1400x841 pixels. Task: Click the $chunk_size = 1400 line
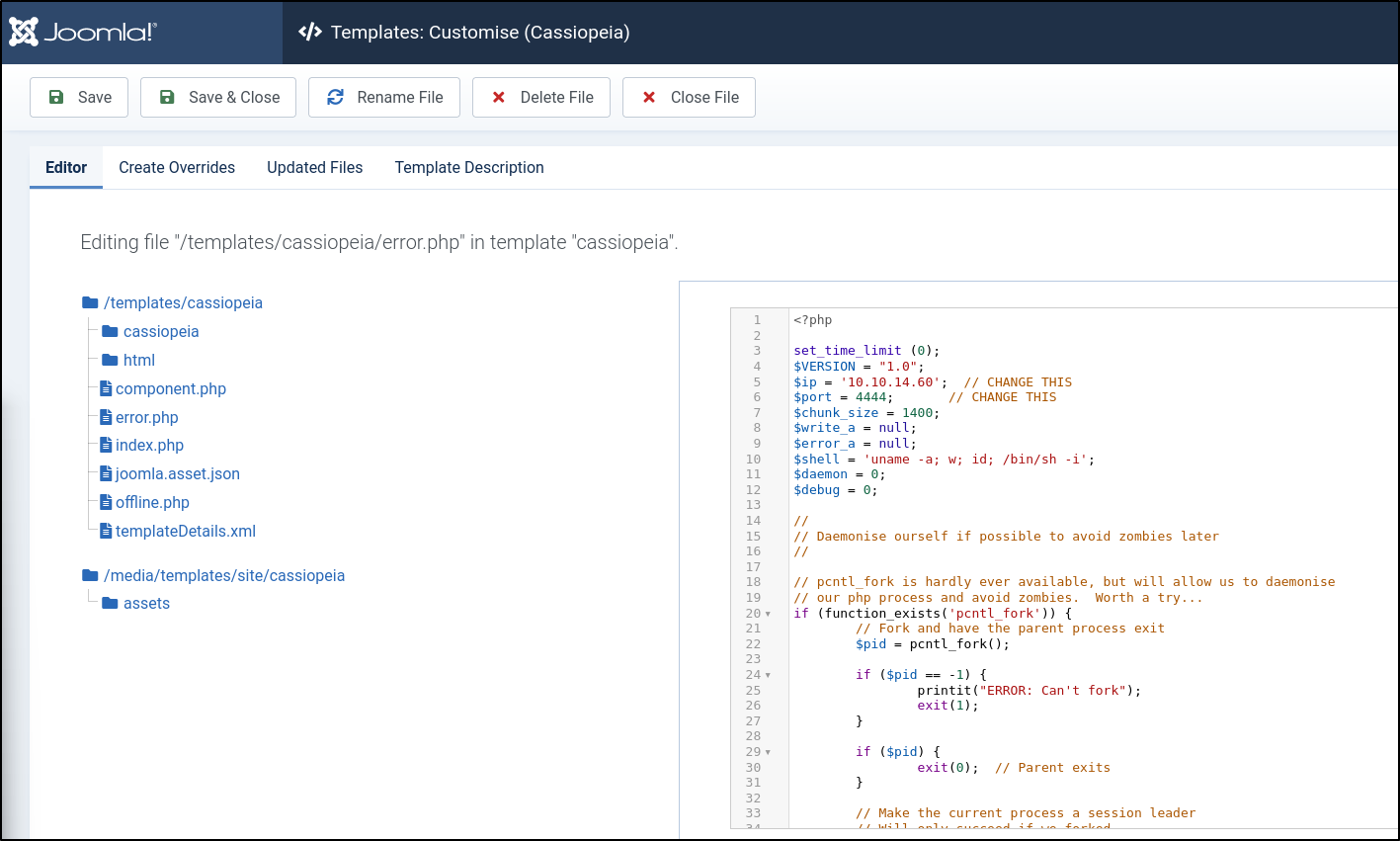pyautogui.click(x=866, y=412)
